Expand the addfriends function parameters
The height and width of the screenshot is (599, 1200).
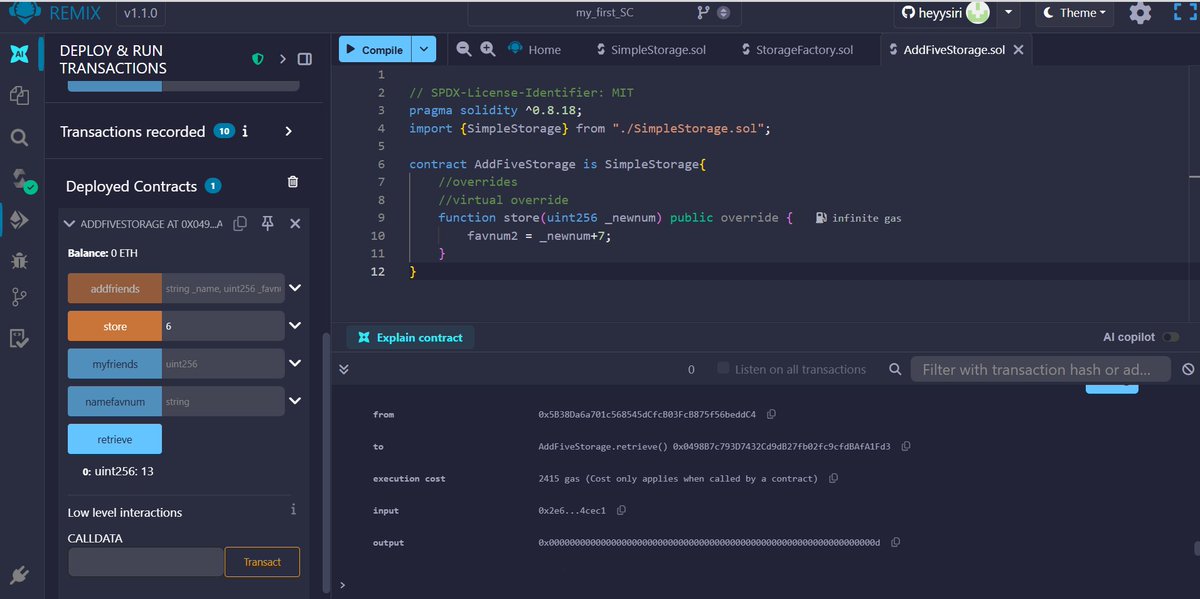tap(295, 288)
